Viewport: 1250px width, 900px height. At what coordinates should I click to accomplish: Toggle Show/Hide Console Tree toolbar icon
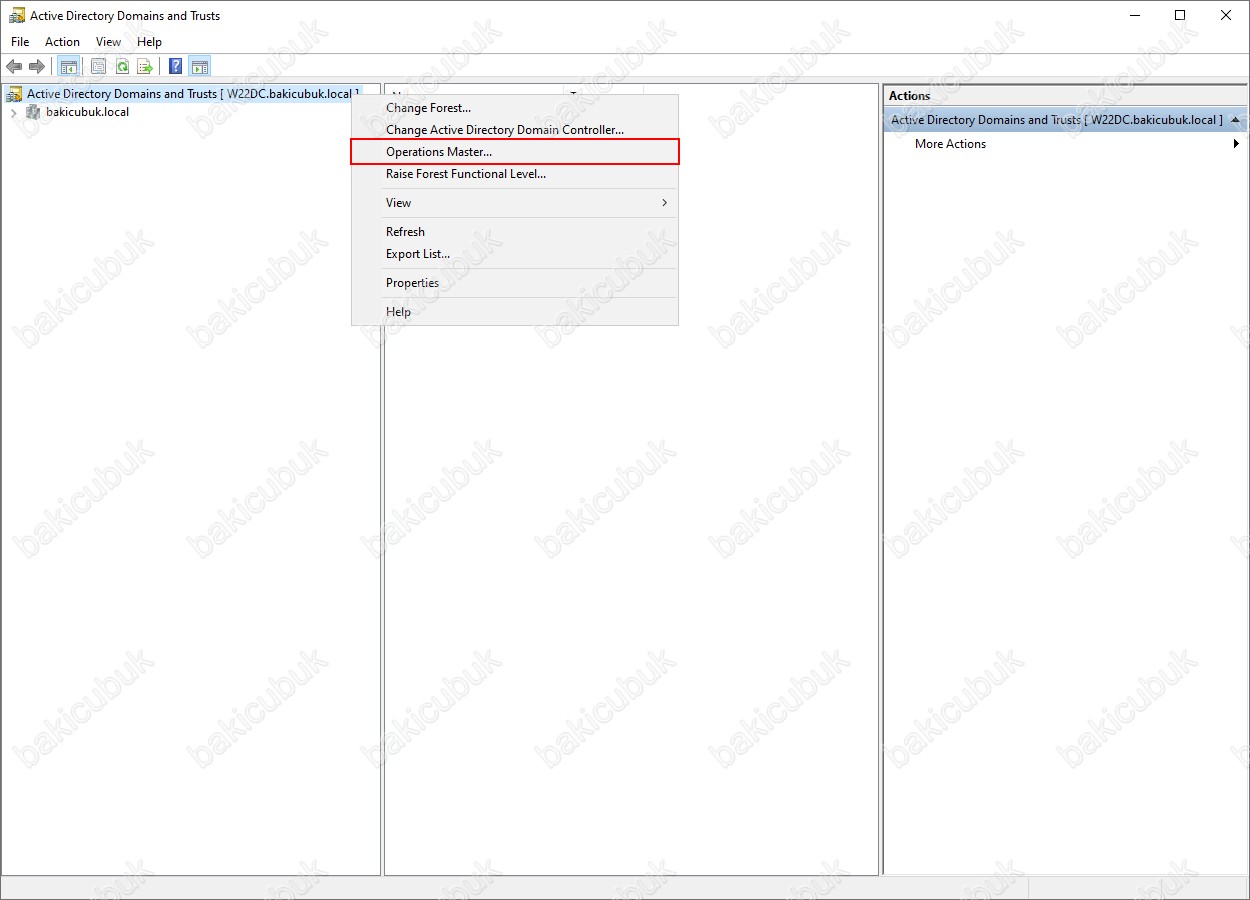pyautogui.click(x=69, y=67)
